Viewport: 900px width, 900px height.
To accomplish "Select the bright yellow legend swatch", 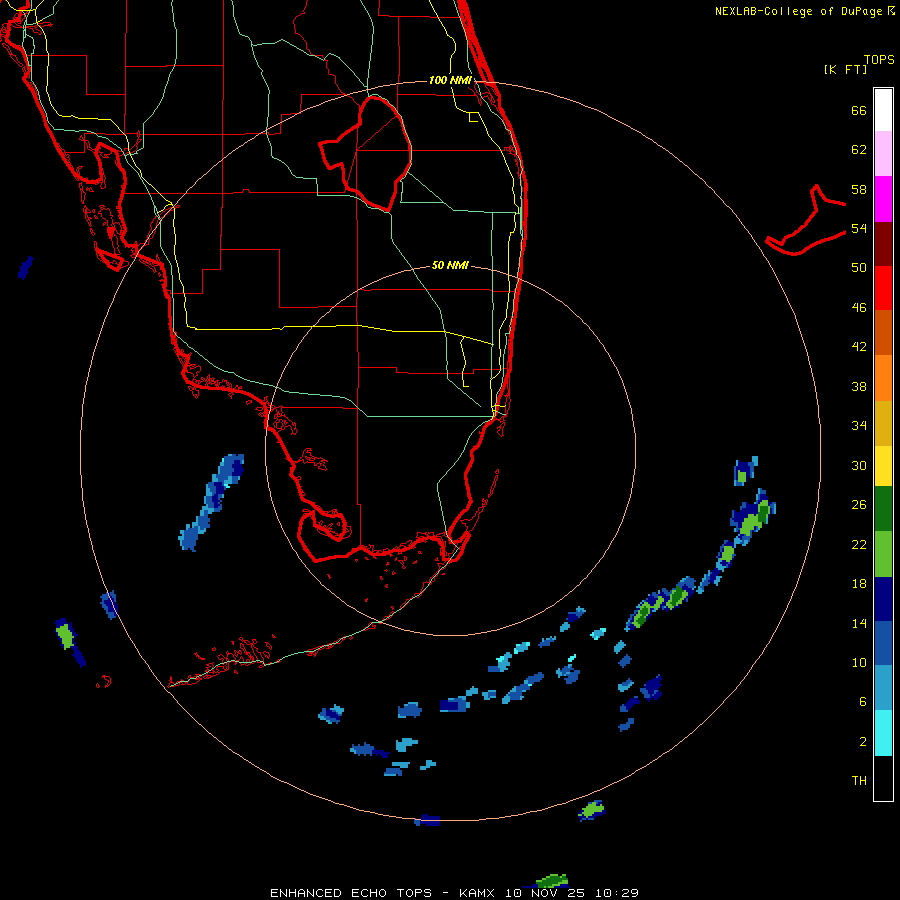I will coord(883,466).
